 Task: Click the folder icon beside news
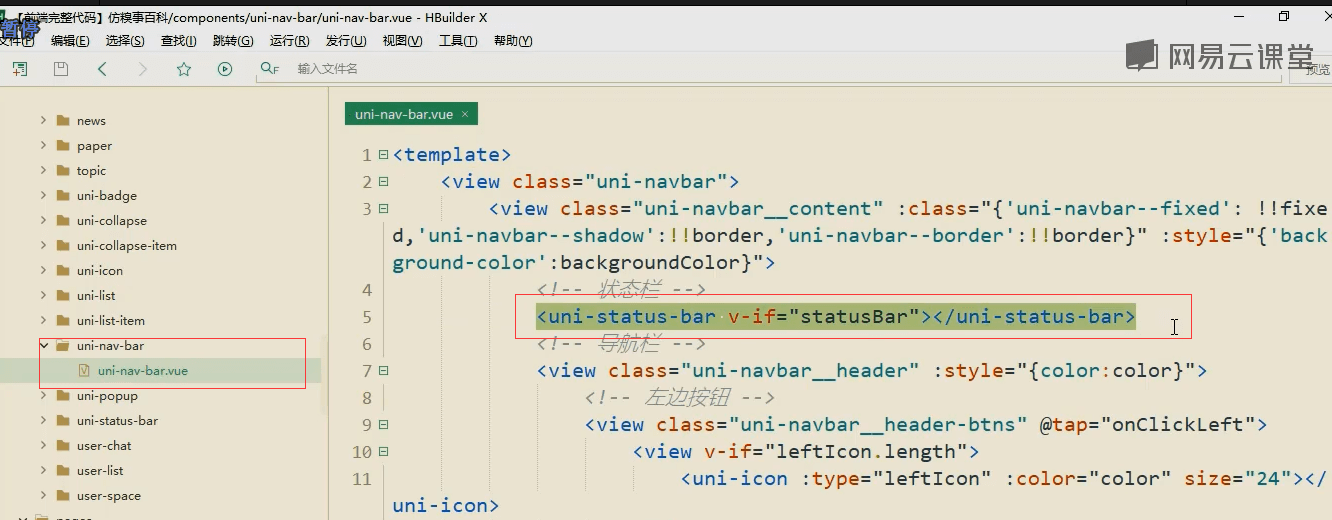coord(63,120)
